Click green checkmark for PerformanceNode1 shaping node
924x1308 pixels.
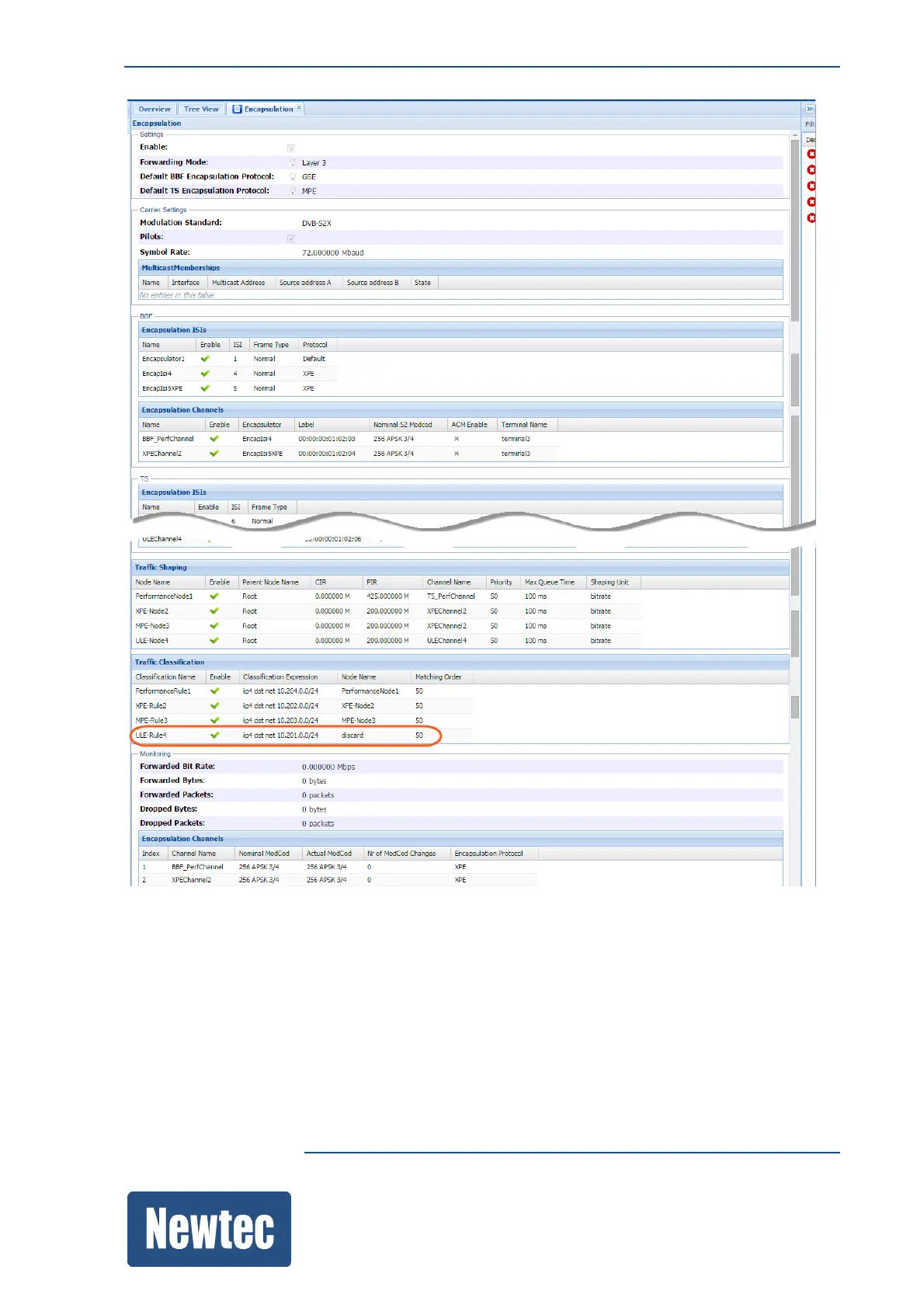tap(214, 597)
